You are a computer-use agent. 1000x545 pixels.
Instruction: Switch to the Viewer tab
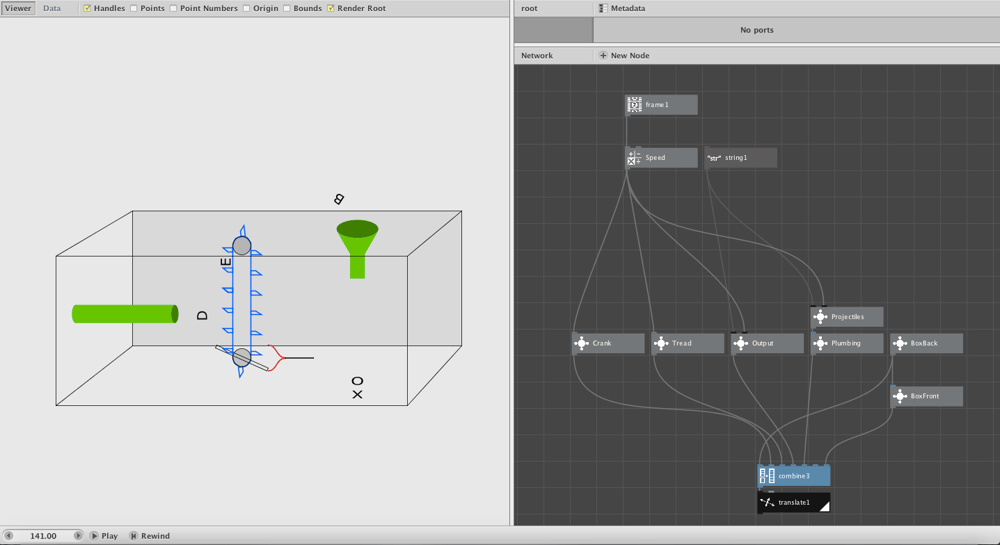point(18,8)
